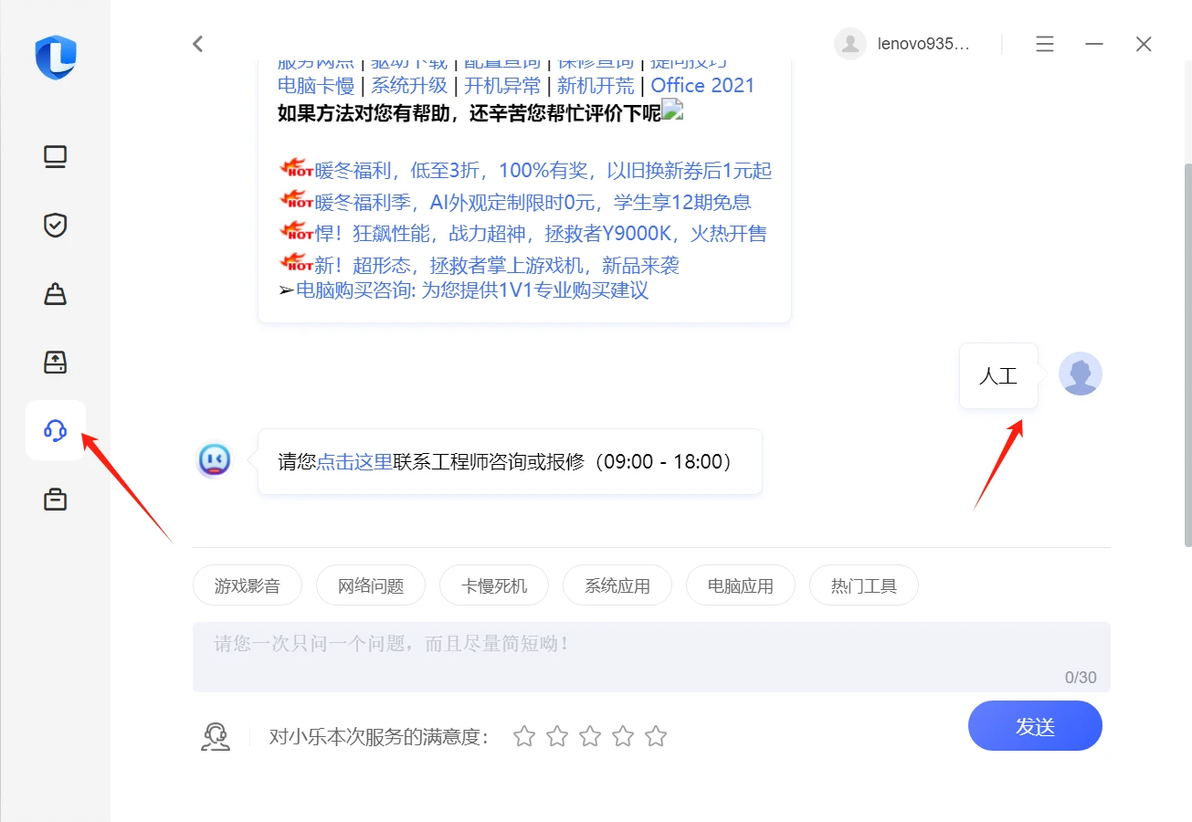1192x822 pixels.
Task: Select the 游戏影音 category tab
Action: click(x=247, y=586)
